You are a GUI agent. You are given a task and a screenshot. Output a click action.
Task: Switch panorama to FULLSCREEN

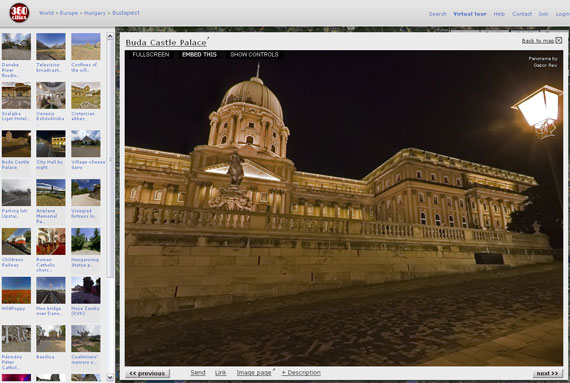tap(151, 55)
